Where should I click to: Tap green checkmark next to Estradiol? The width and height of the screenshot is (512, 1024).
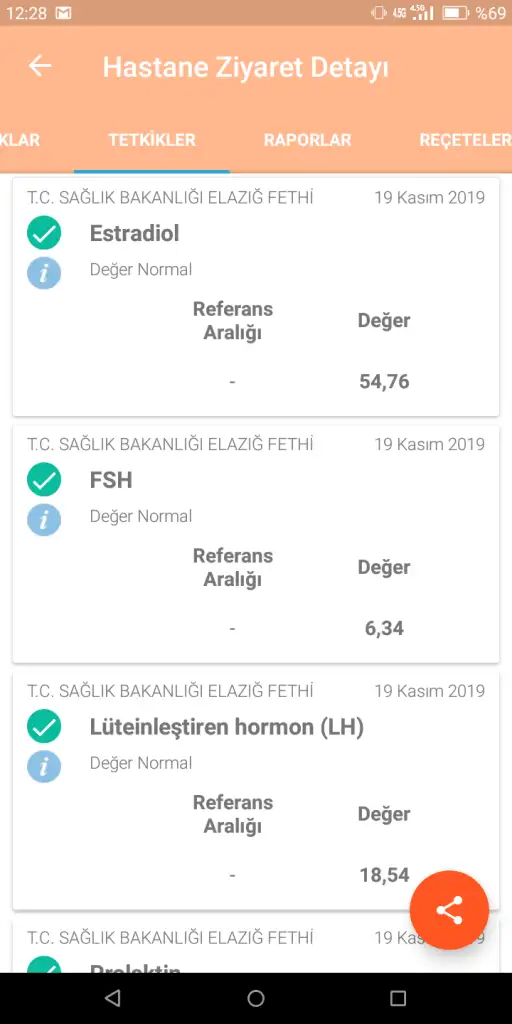coord(44,233)
